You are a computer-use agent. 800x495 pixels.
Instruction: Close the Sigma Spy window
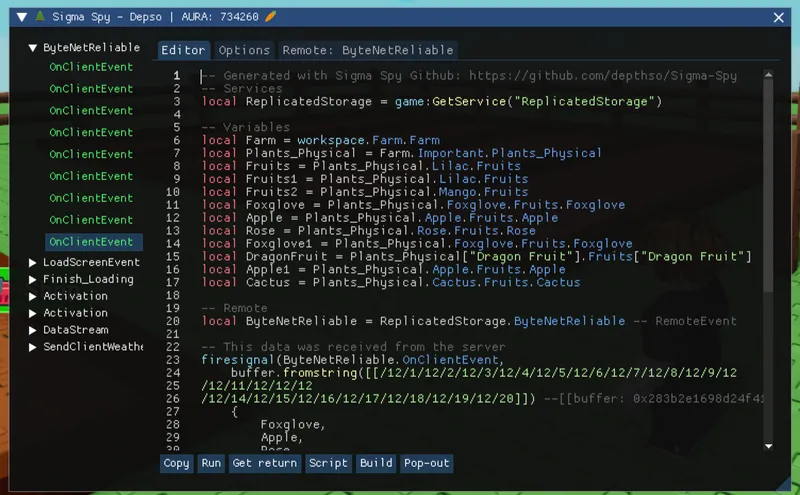779,17
